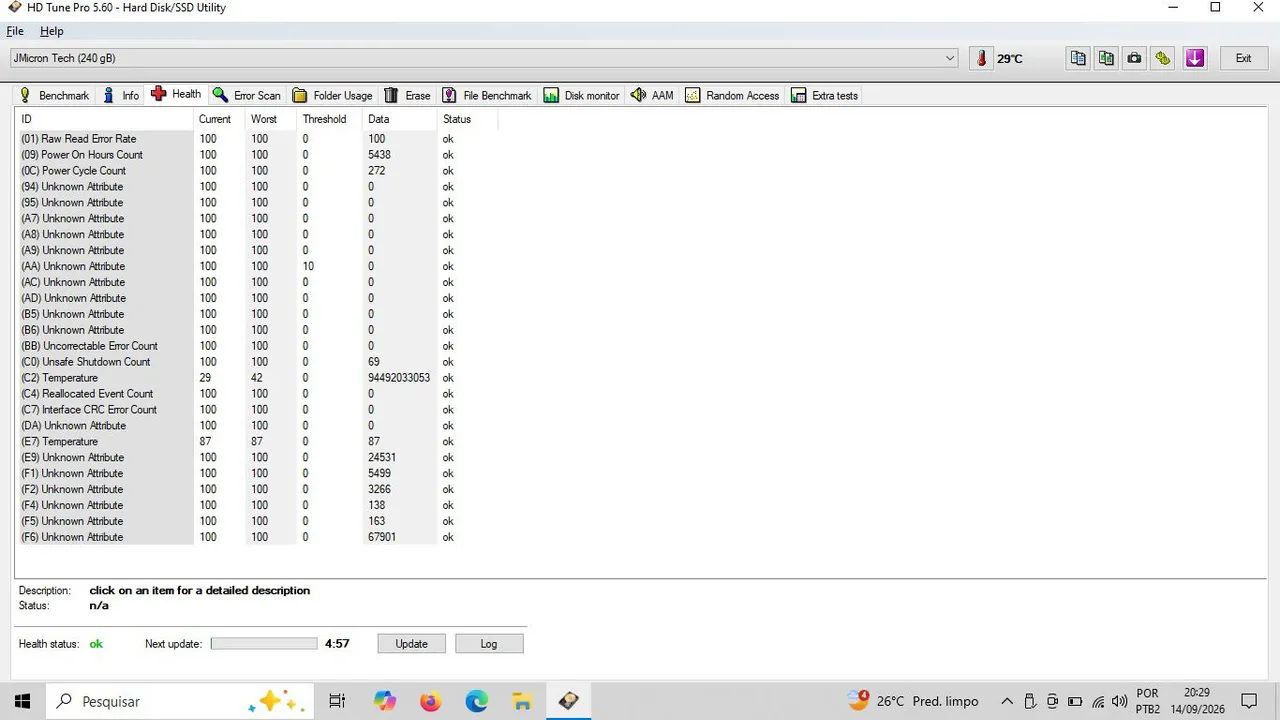Screen dimensions: 1280x720
Task: Copy text info to clipboard icon
Action: tap(1078, 58)
